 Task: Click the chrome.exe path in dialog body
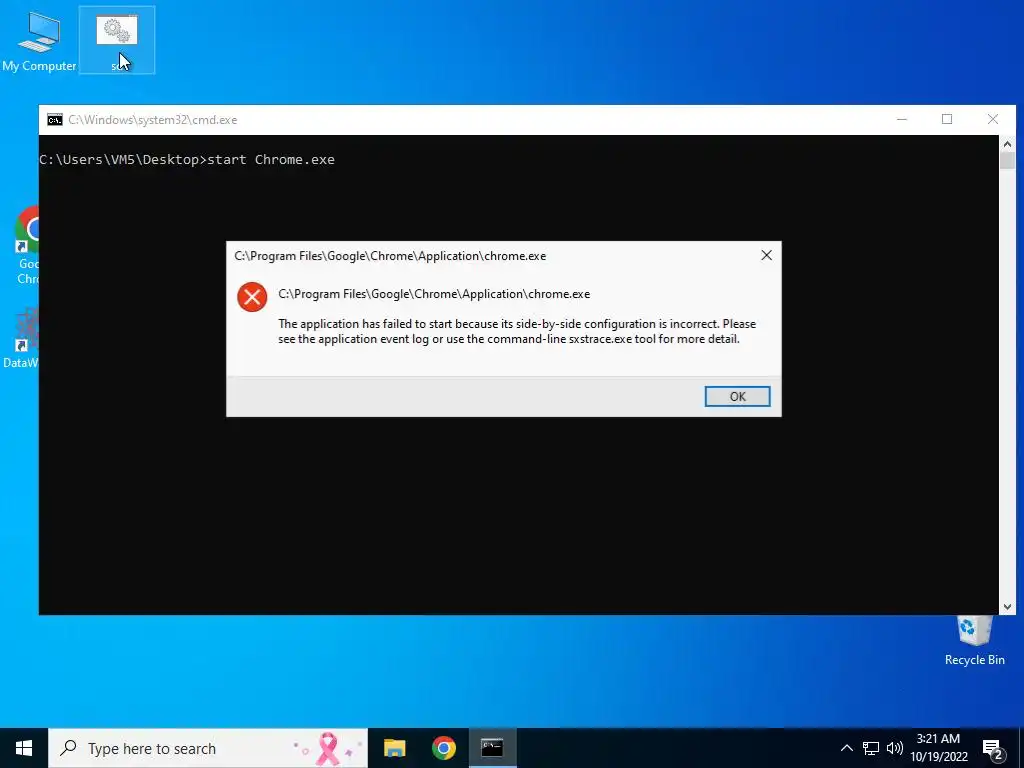(x=434, y=294)
